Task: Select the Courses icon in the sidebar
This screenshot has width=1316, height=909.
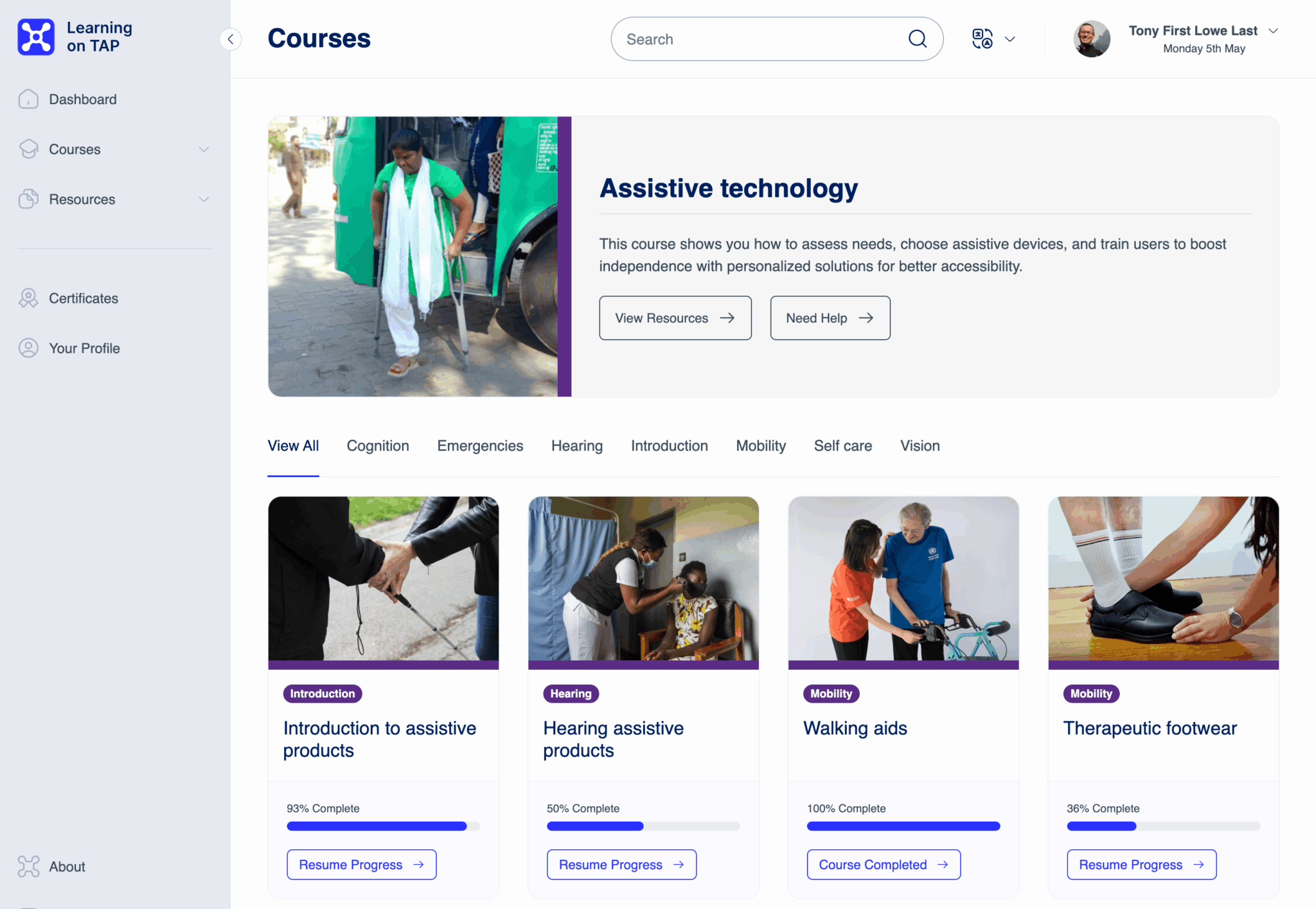Action: 28,148
